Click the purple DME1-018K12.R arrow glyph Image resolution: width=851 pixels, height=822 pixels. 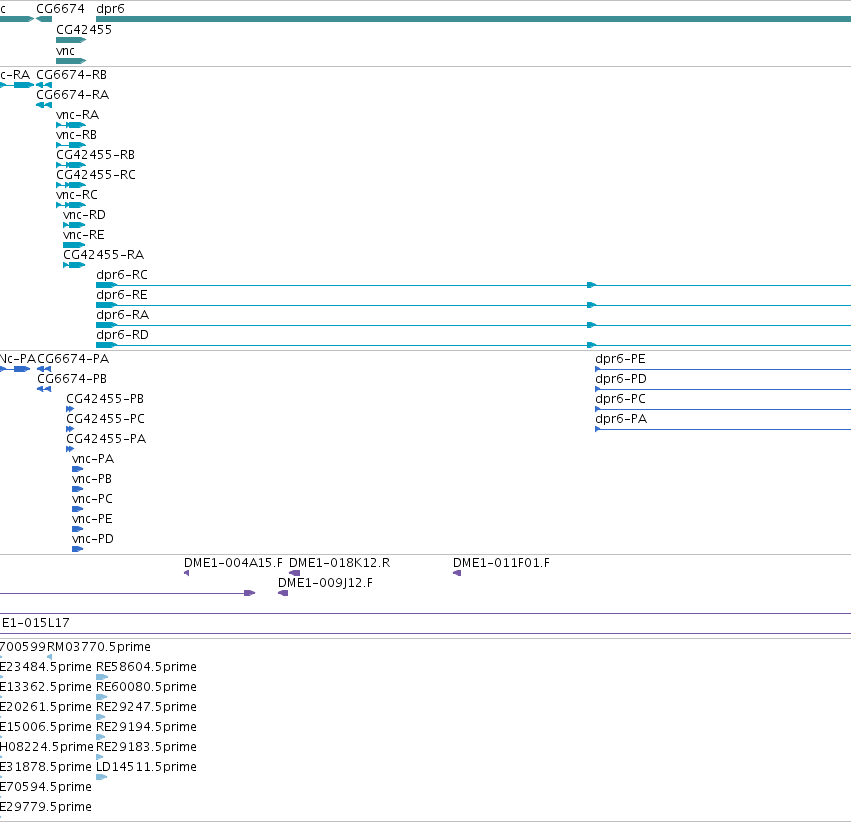click(x=295, y=574)
